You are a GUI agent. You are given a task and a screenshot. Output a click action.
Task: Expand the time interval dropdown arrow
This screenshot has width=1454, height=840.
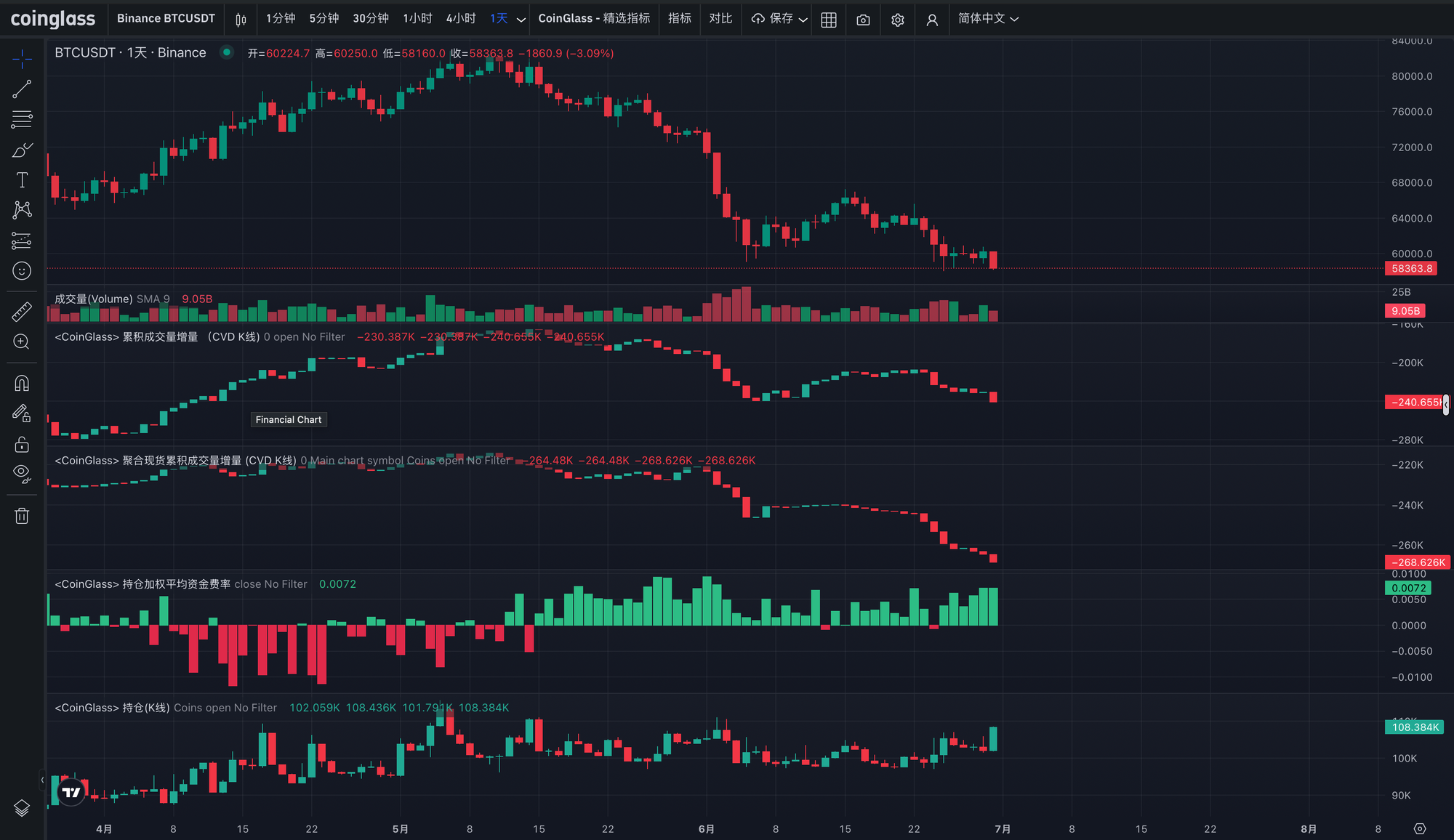coord(521,20)
